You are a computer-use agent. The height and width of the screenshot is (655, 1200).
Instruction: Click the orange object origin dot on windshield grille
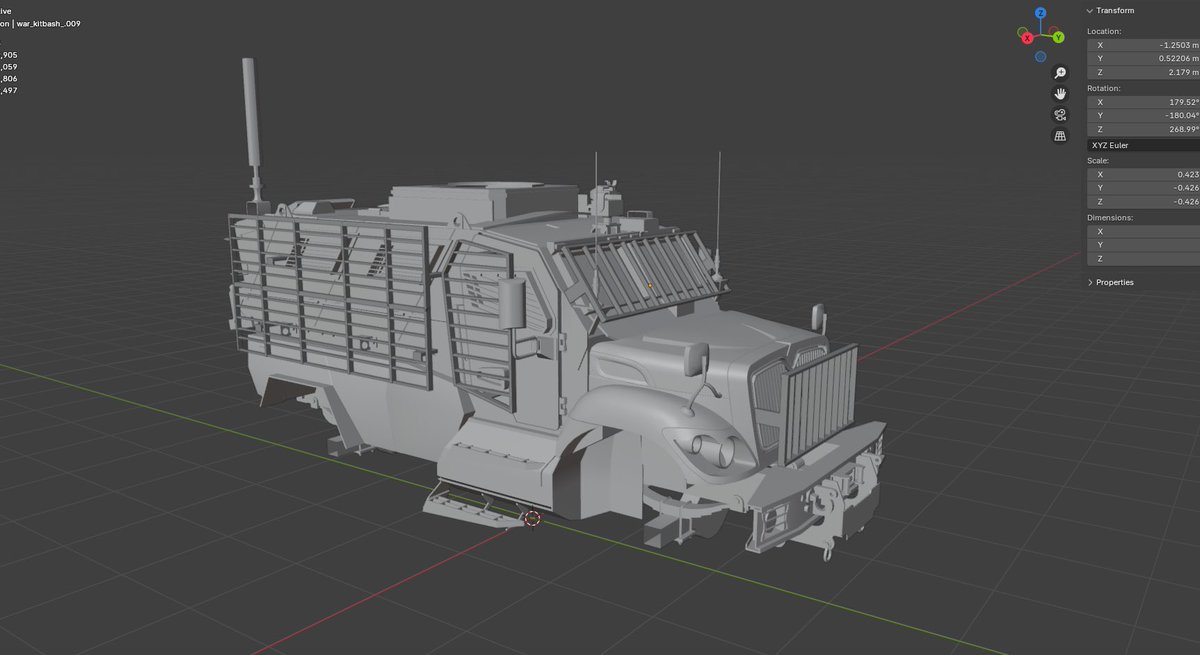point(649,285)
